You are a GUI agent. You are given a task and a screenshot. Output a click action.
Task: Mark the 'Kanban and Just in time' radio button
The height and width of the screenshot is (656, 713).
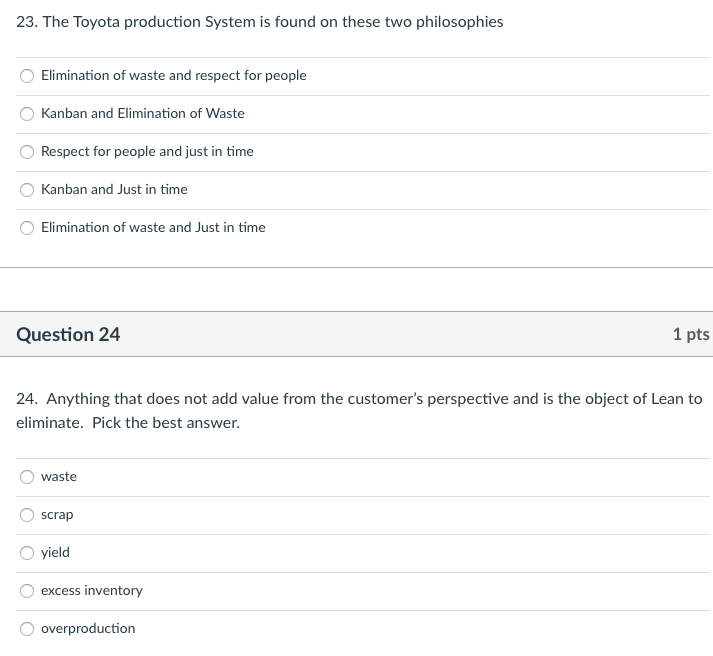pos(27,190)
